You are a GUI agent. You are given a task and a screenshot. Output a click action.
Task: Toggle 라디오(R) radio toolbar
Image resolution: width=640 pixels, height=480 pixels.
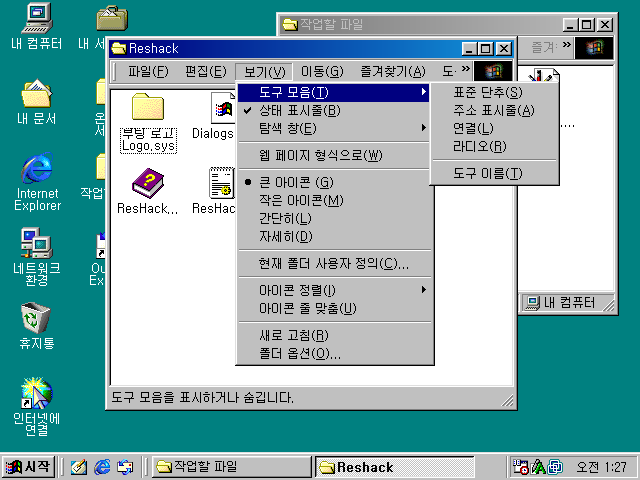(x=494, y=147)
